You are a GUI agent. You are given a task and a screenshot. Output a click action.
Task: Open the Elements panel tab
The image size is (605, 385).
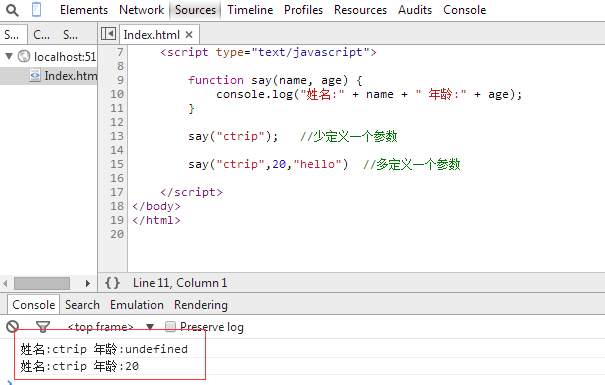[x=84, y=10]
